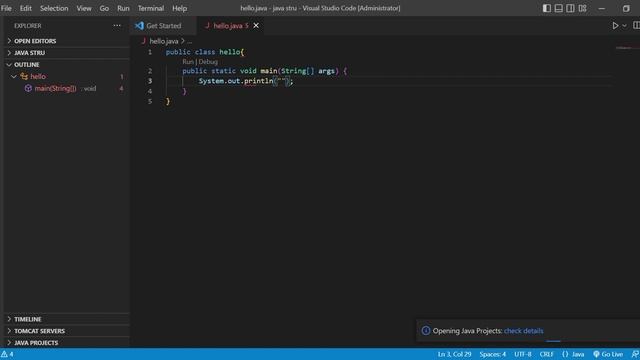Open the Edit menu
Viewport: 640px width, 360px height.
point(25,8)
